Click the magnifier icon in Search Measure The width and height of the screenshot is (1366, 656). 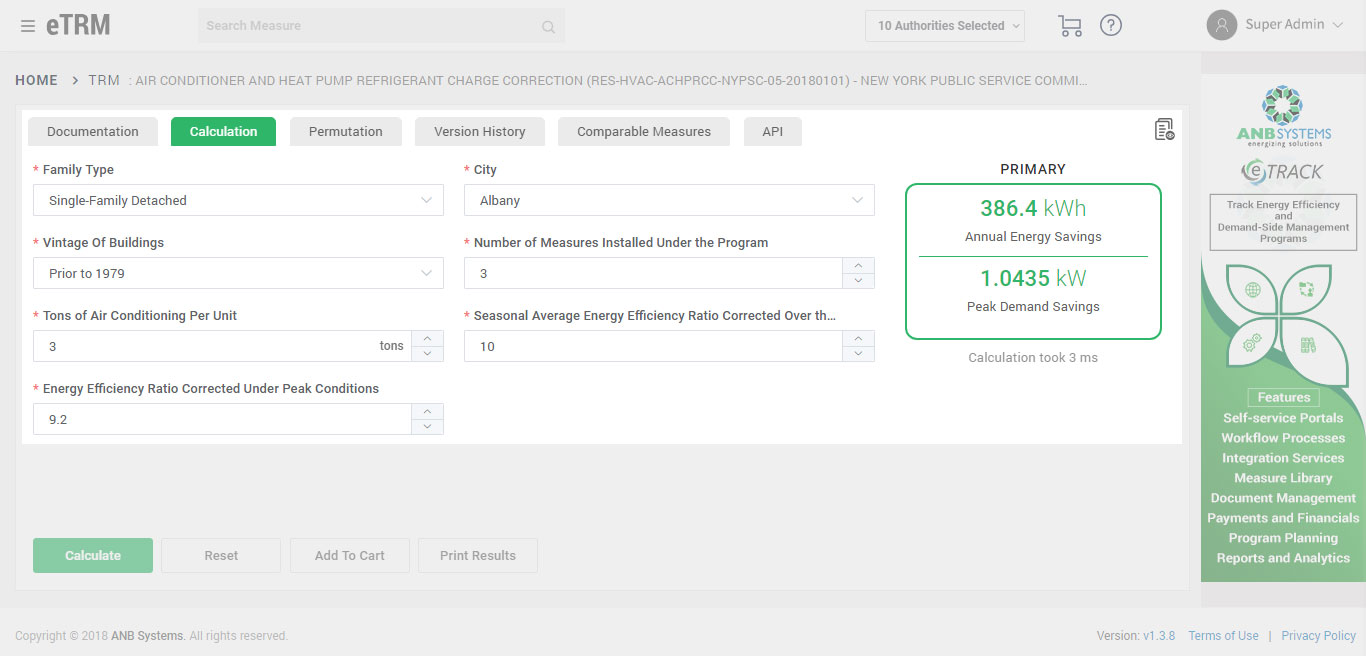point(548,26)
